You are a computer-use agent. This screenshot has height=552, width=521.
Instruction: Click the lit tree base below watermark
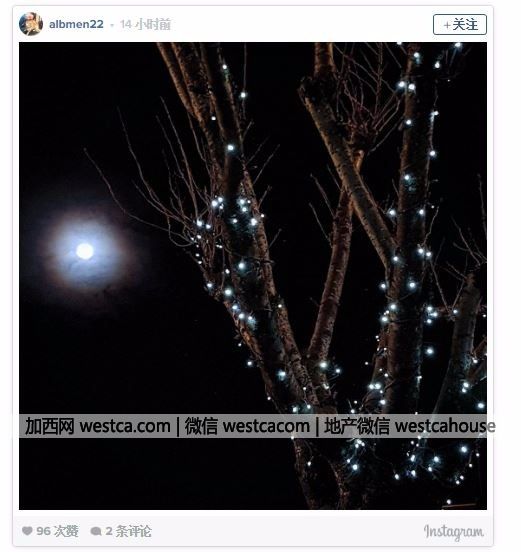387,472
